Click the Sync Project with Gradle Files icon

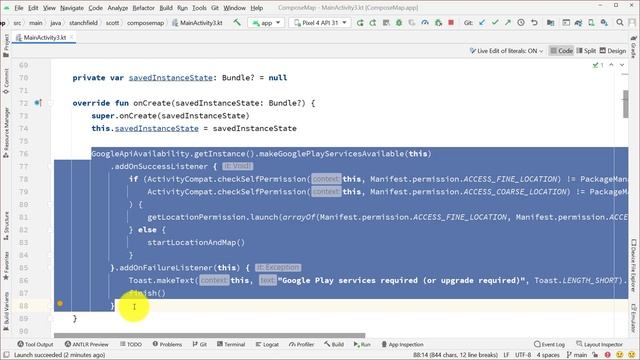click(x=578, y=23)
